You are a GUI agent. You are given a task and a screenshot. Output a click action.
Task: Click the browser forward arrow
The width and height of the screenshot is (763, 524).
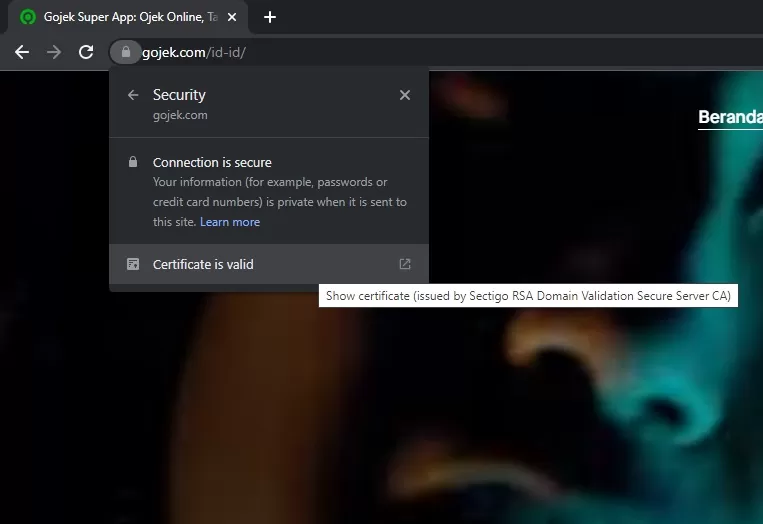(54, 52)
